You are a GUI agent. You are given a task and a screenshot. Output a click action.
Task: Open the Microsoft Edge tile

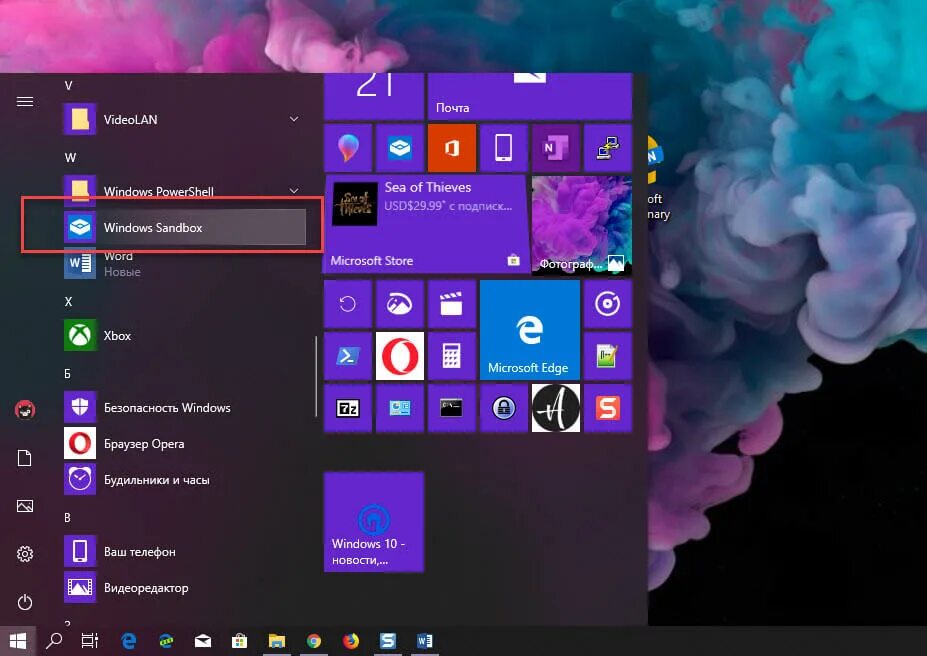(x=530, y=330)
